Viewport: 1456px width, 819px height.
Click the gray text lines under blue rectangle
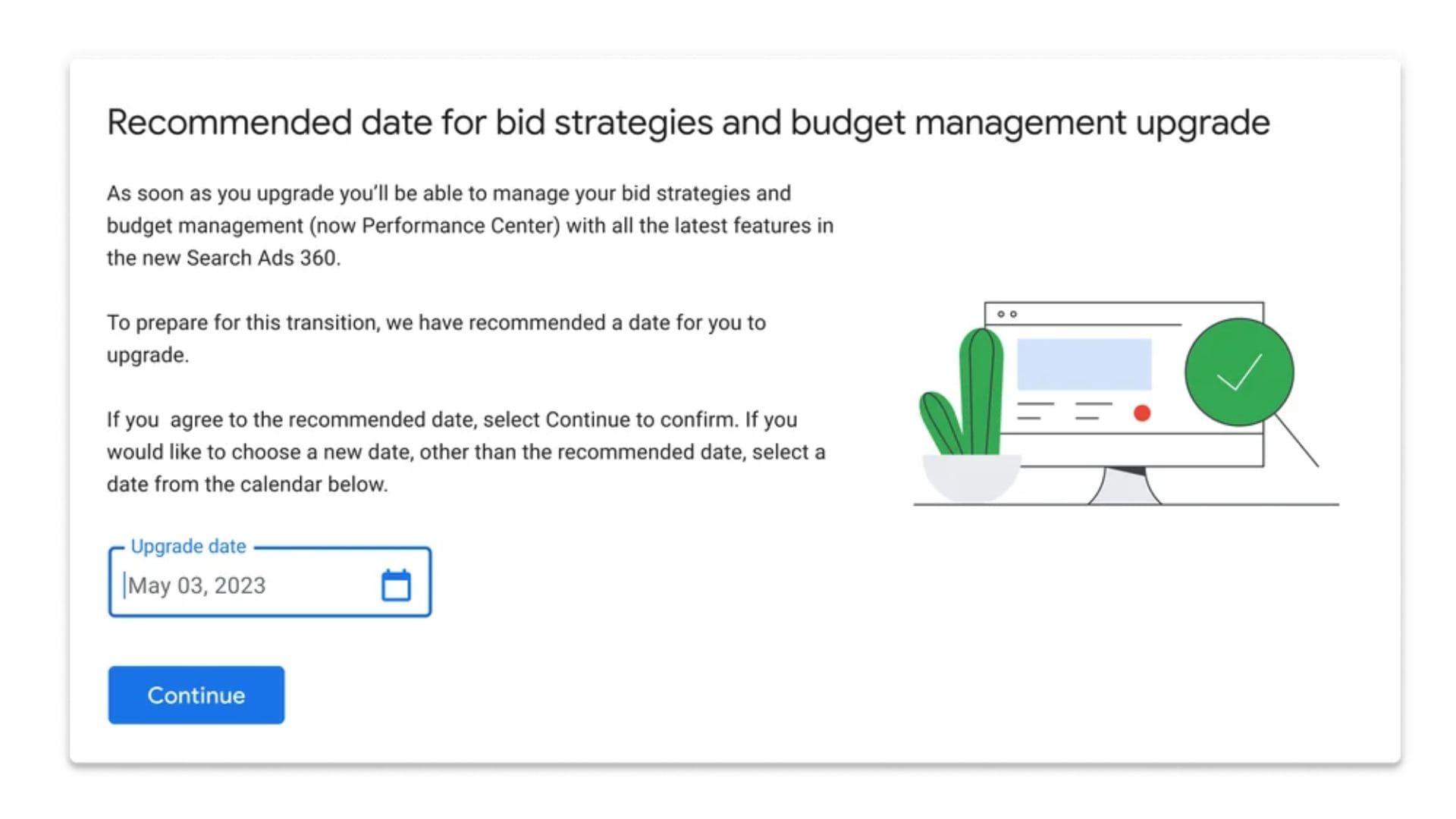[1064, 410]
